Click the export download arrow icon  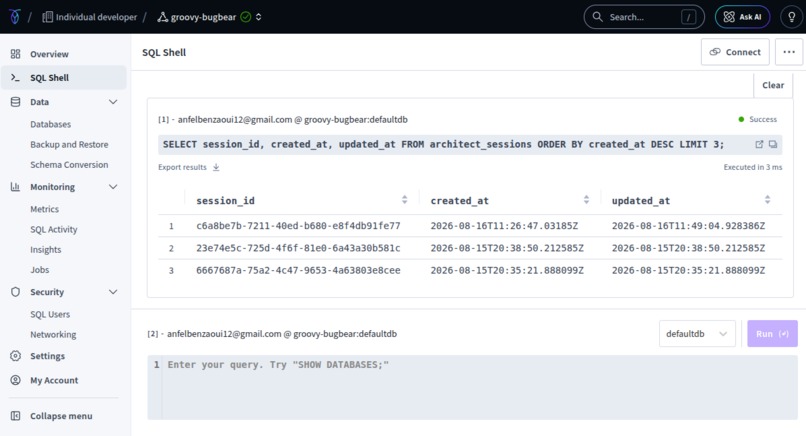coord(216,167)
